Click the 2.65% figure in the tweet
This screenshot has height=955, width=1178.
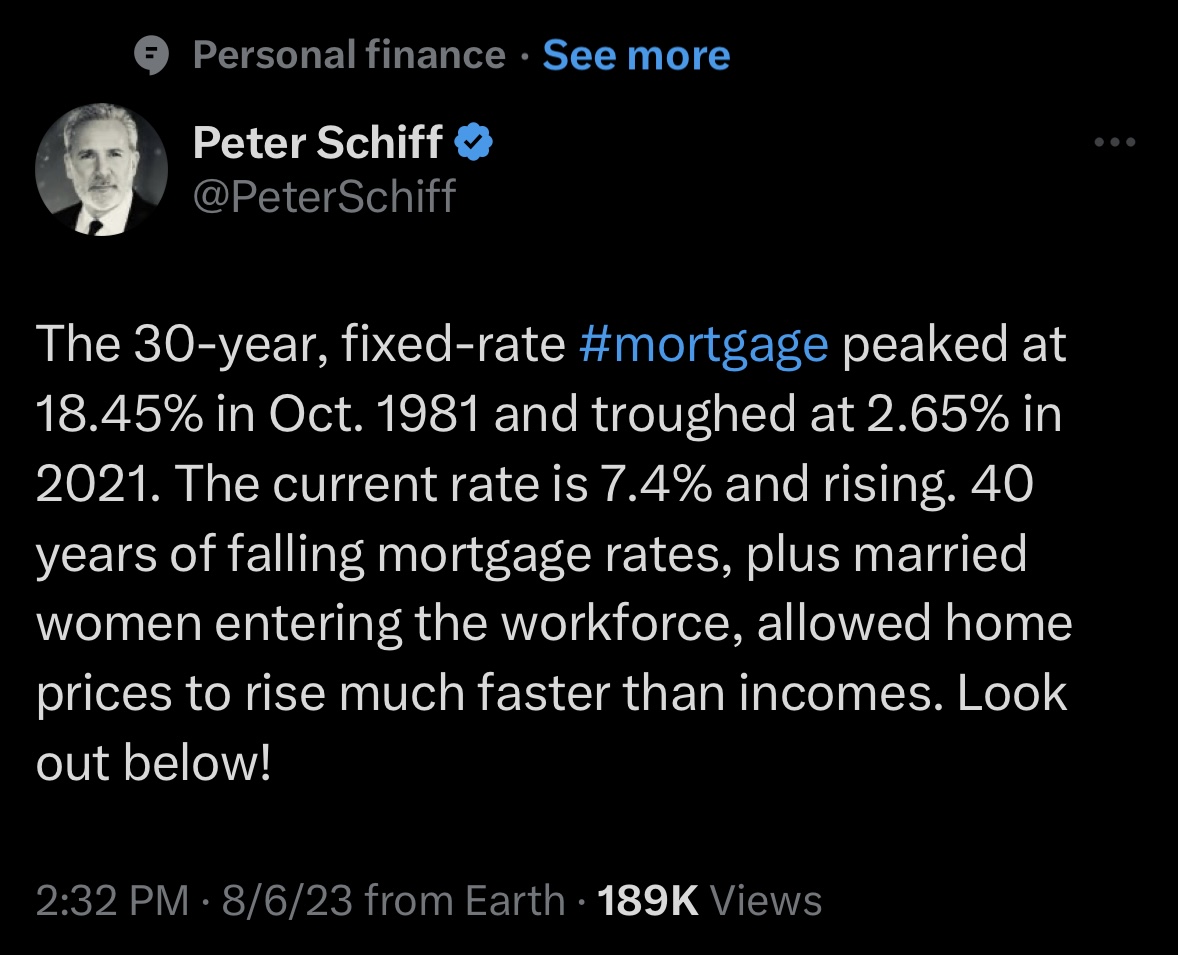[938, 414]
